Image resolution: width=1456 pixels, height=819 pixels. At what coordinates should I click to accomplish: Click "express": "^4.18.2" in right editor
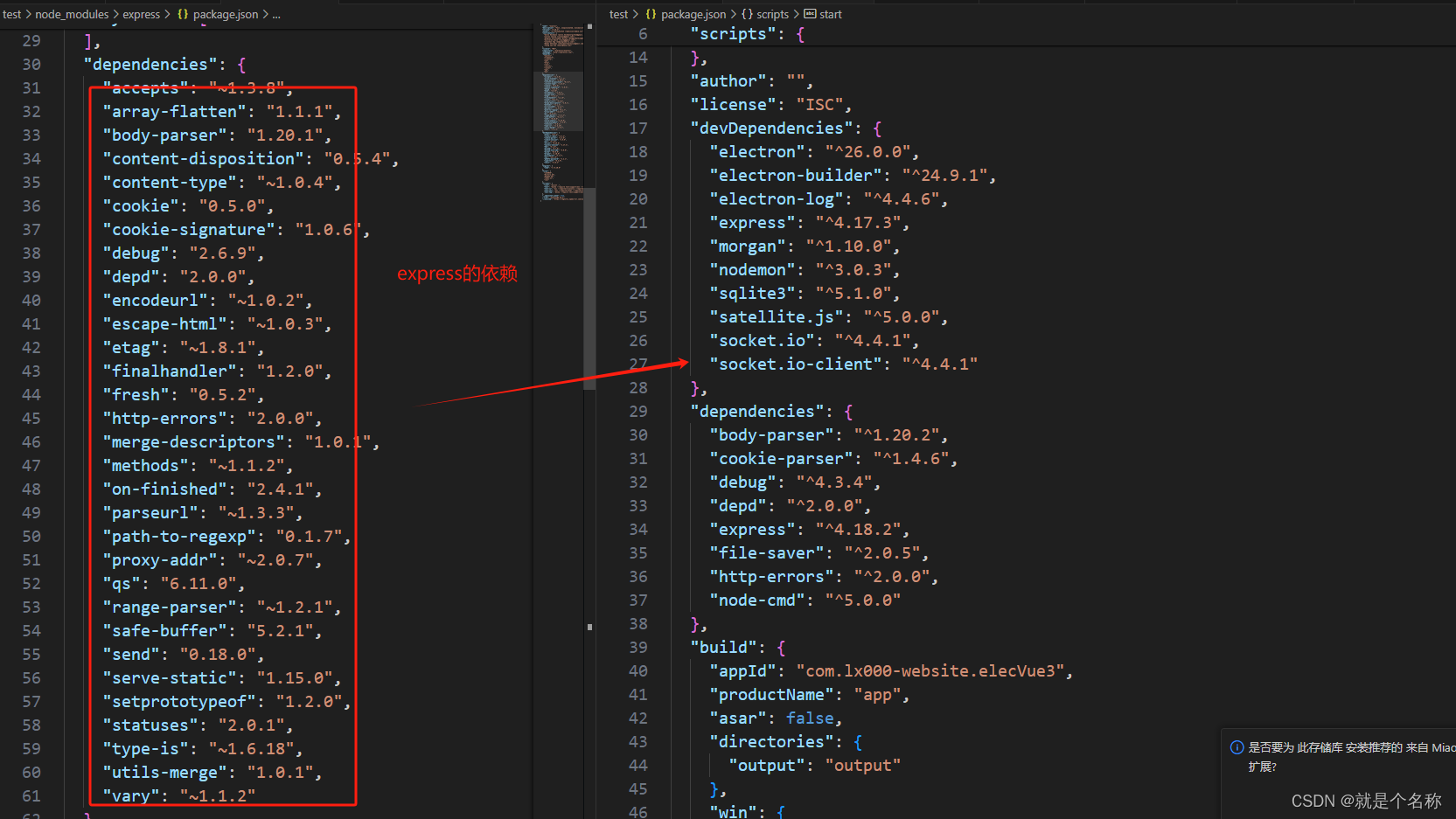point(810,530)
